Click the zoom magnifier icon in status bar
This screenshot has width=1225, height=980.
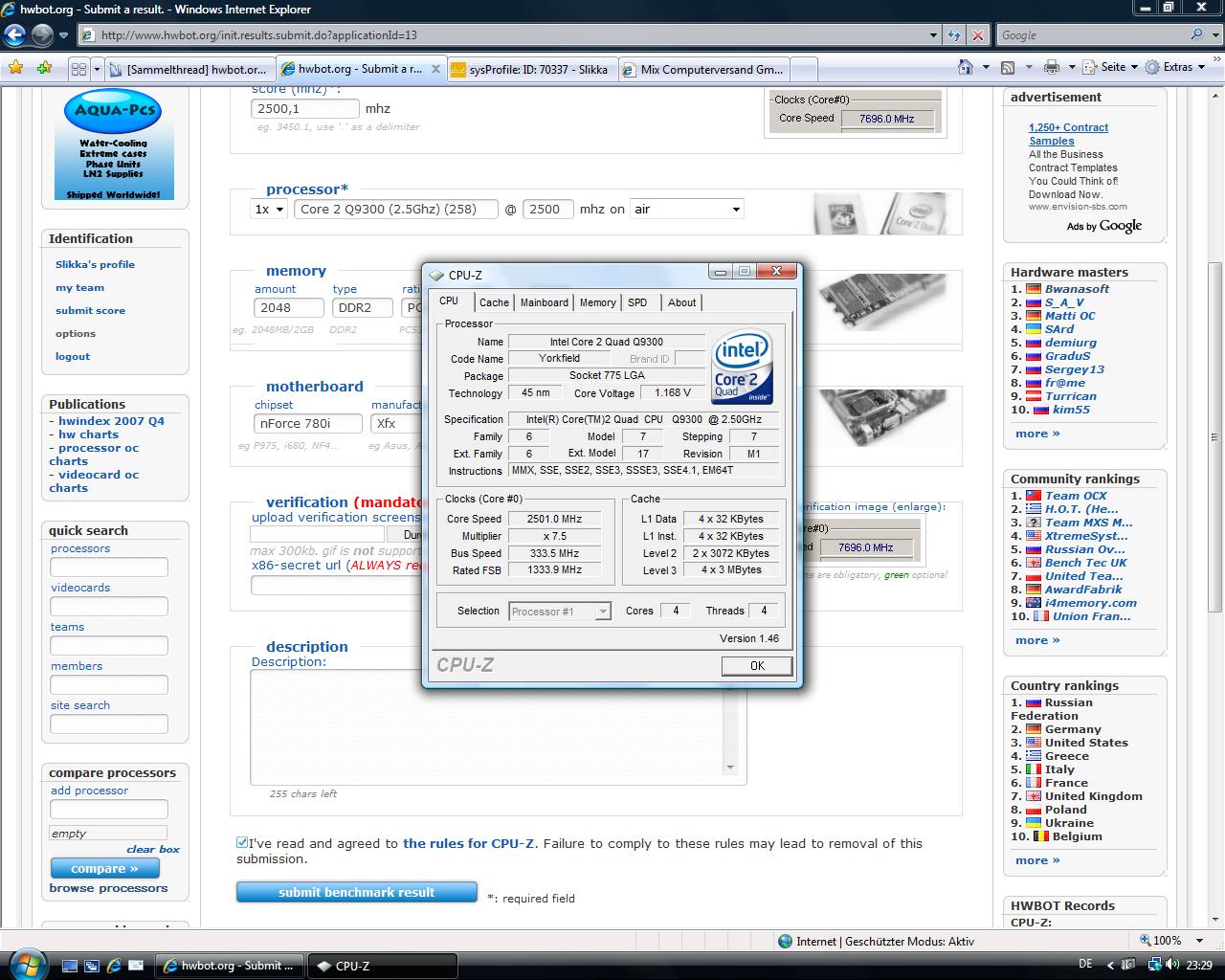pos(1146,941)
